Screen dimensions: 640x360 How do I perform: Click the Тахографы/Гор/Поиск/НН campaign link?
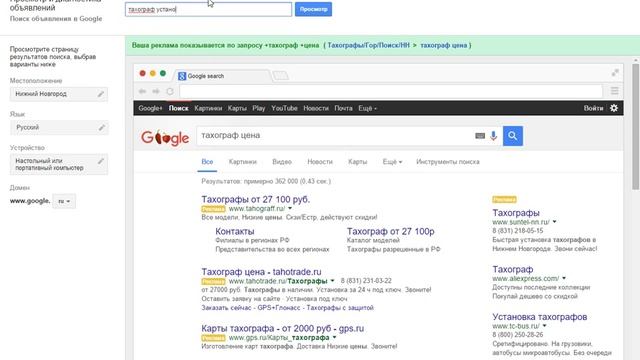click(x=368, y=45)
